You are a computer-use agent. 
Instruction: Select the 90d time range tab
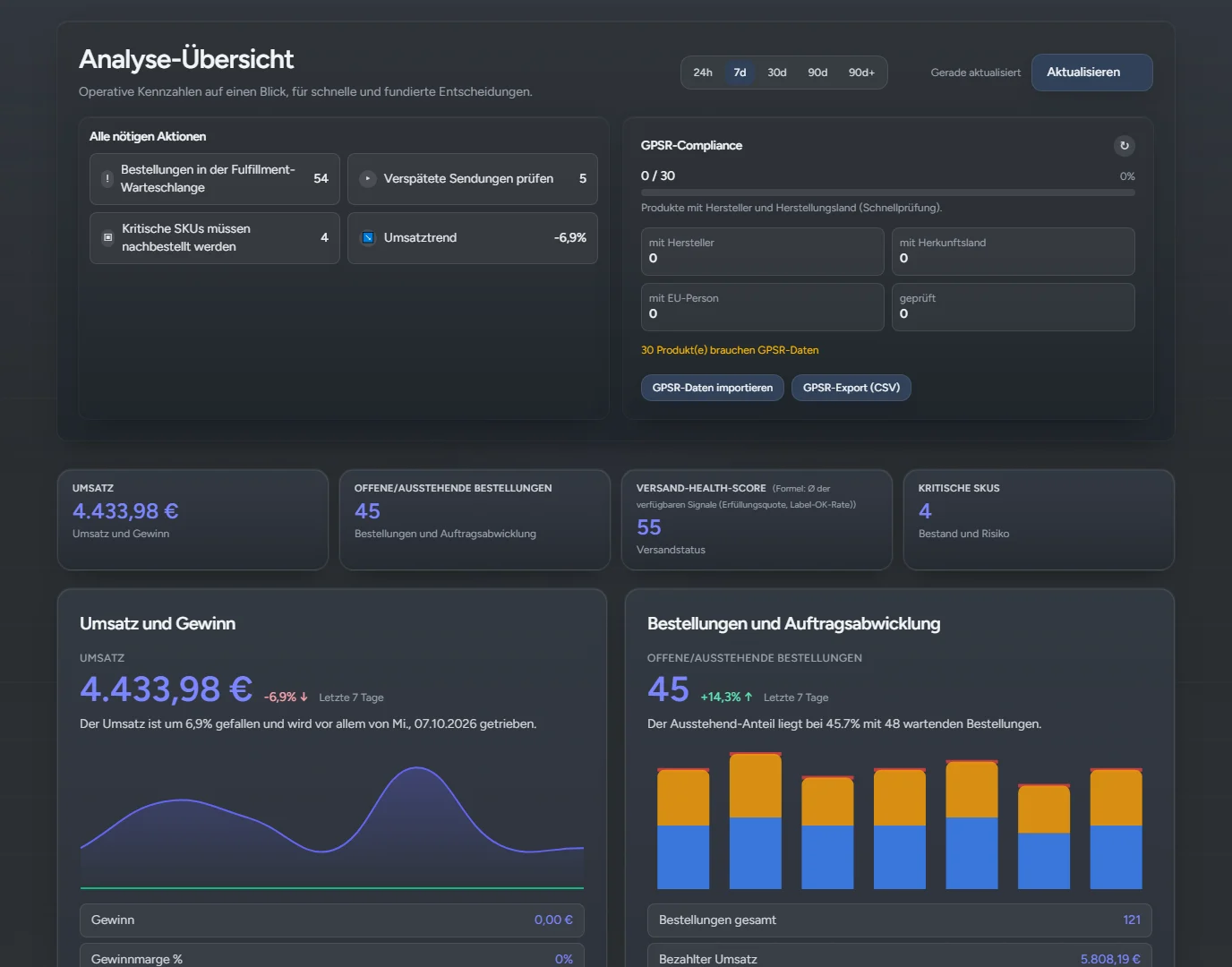point(817,73)
